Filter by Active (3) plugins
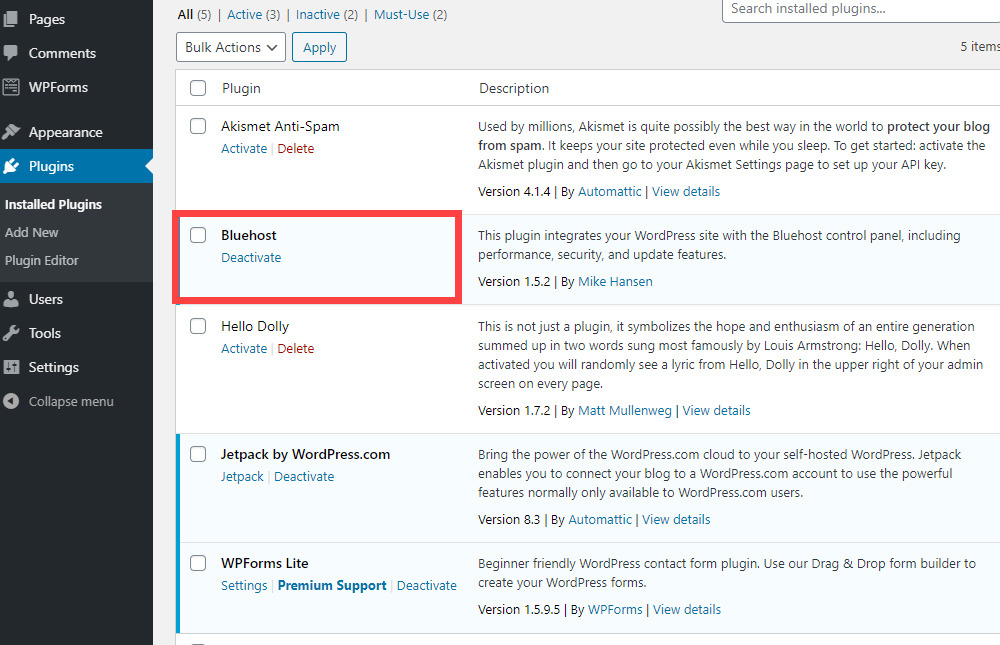The width and height of the screenshot is (1000, 645). [x=253, y=14]
